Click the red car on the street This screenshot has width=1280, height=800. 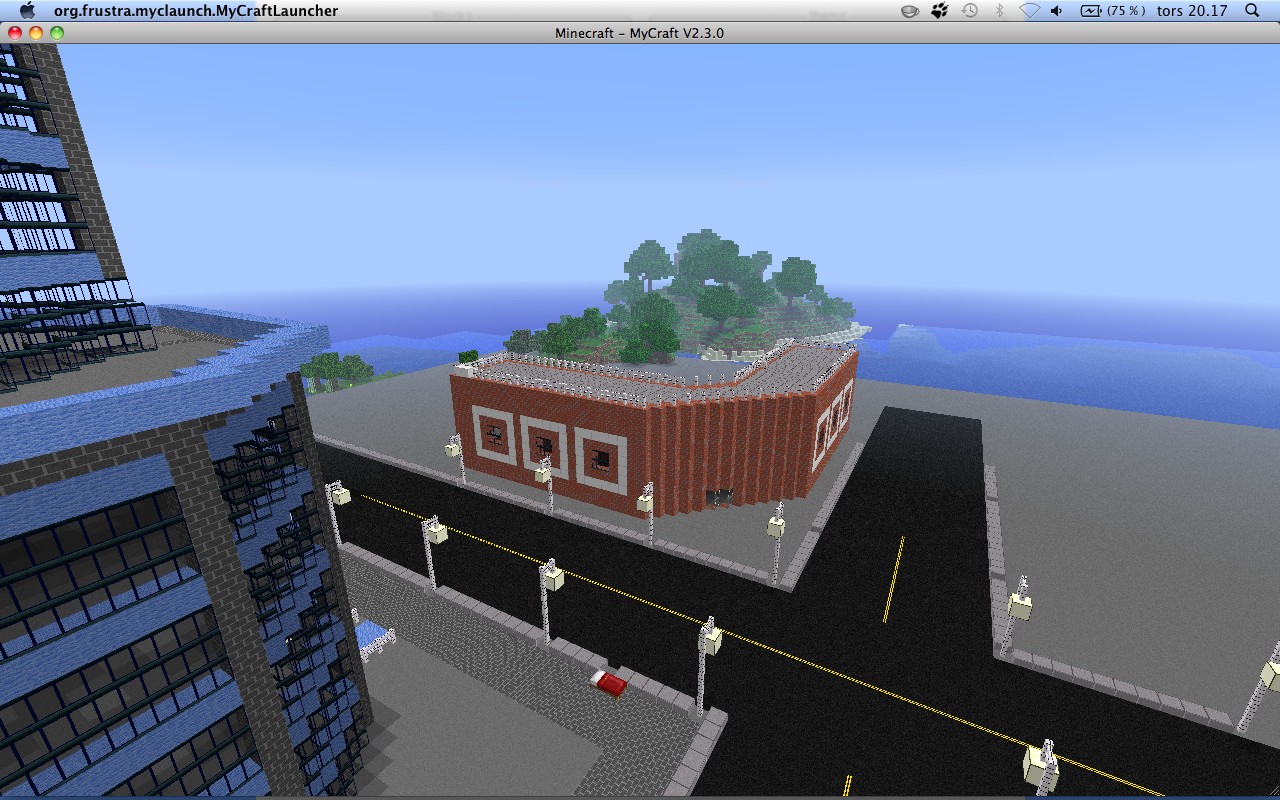610,681
